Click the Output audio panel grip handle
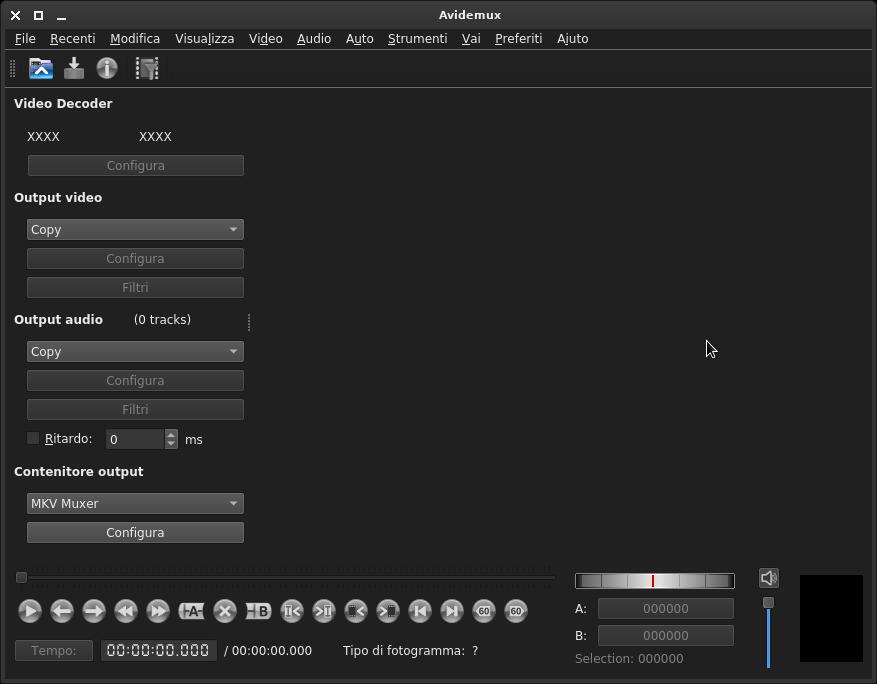The width and height of the screenshot is (877, 684). click(249, 322)
